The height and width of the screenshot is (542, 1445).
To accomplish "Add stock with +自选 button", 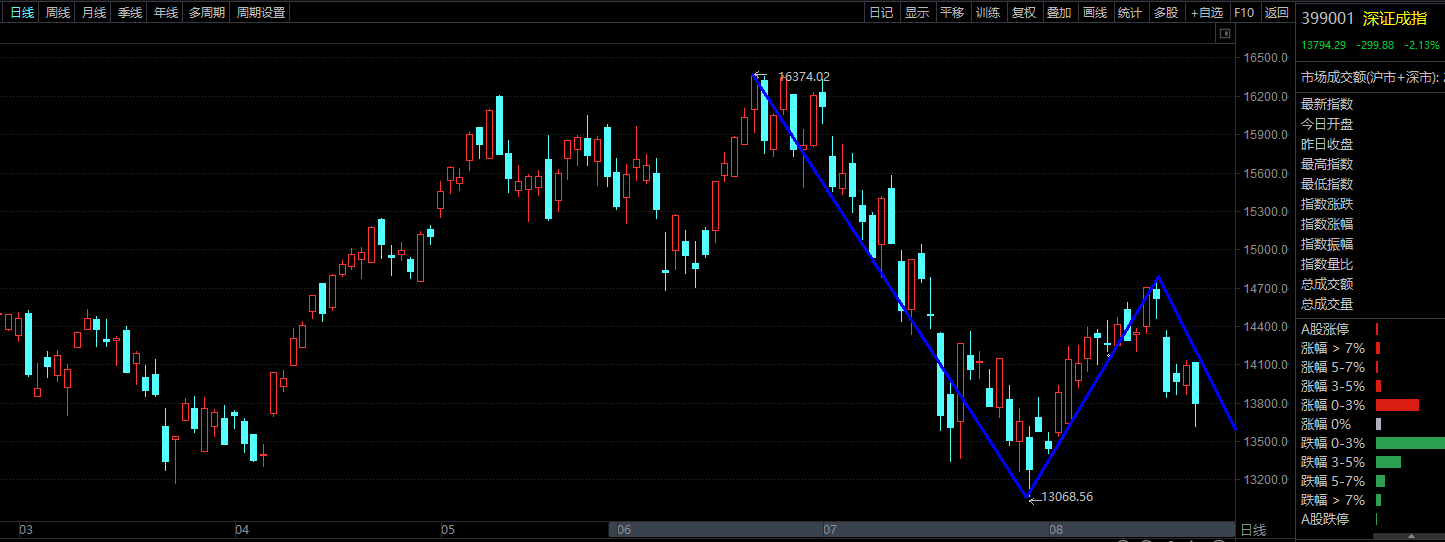I will tap(1206, 13).
